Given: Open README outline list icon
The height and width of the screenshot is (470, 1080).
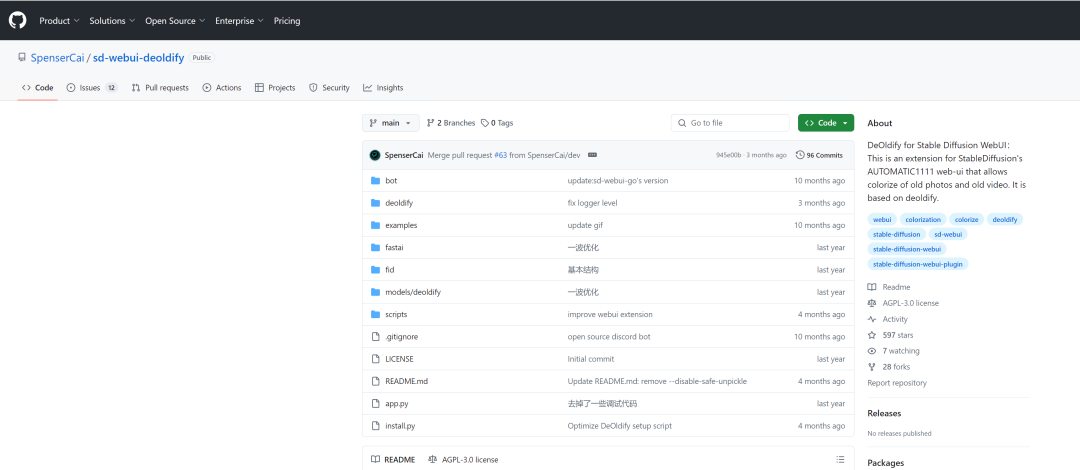Looking at the screenshot, I should (x=840, y=460).
